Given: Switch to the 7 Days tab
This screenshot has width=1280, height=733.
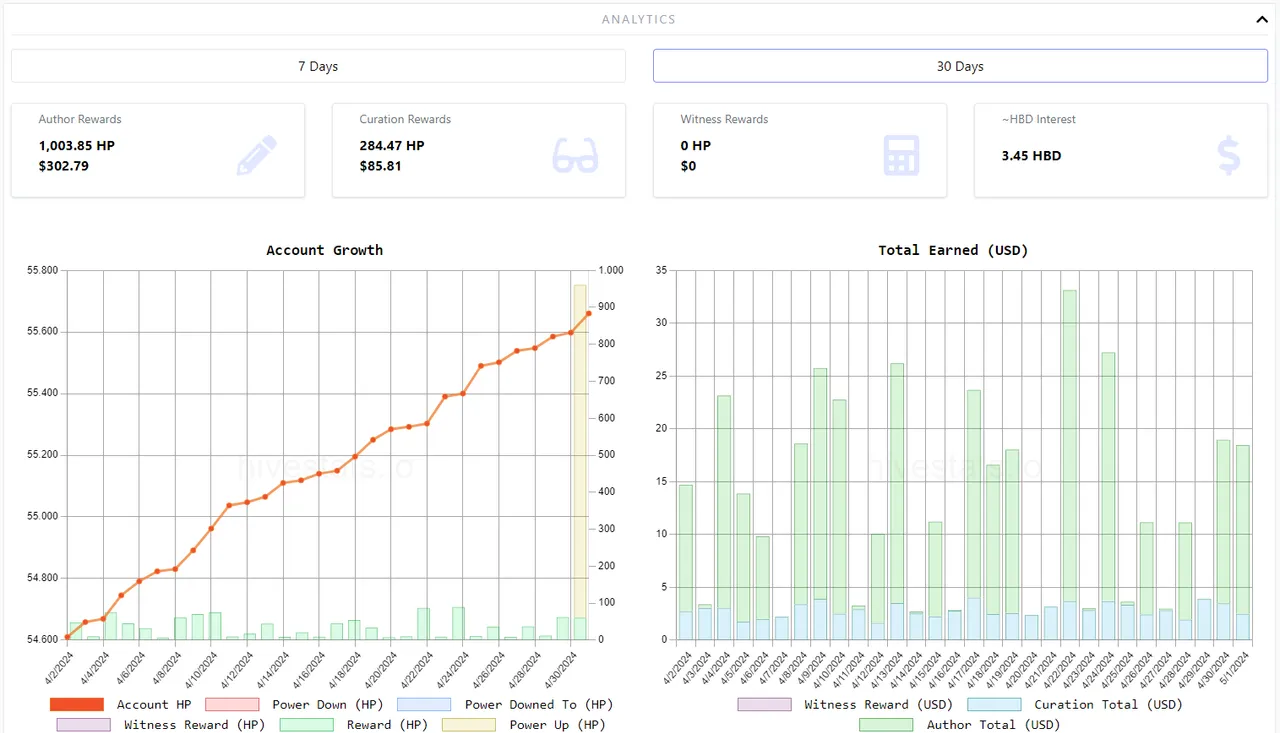Looking at the screenshot, I should [318, 66].
